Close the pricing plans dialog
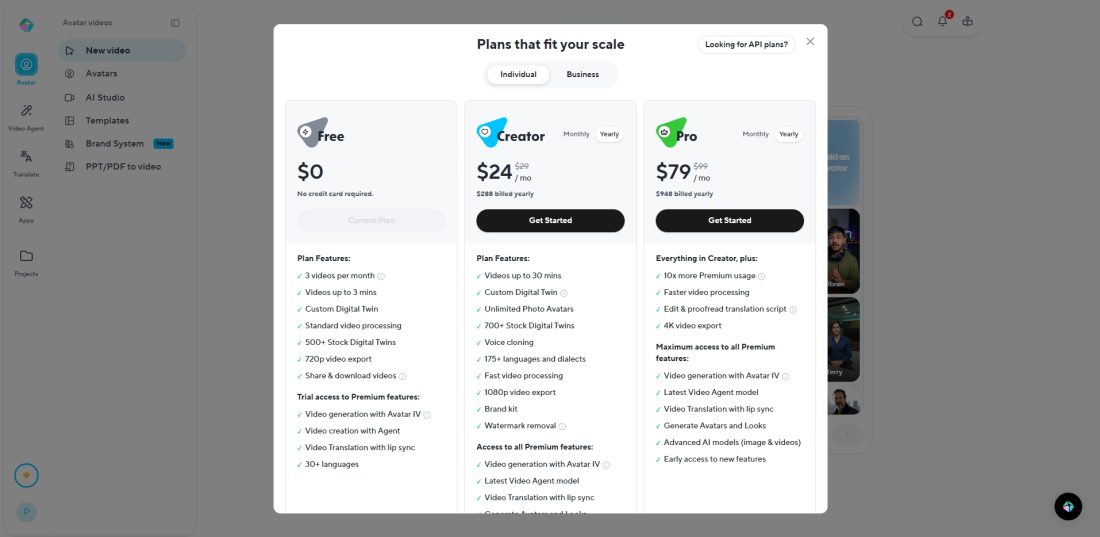Image resolution: width=1100 pixels, height=537 pixels. pos(810,42)
